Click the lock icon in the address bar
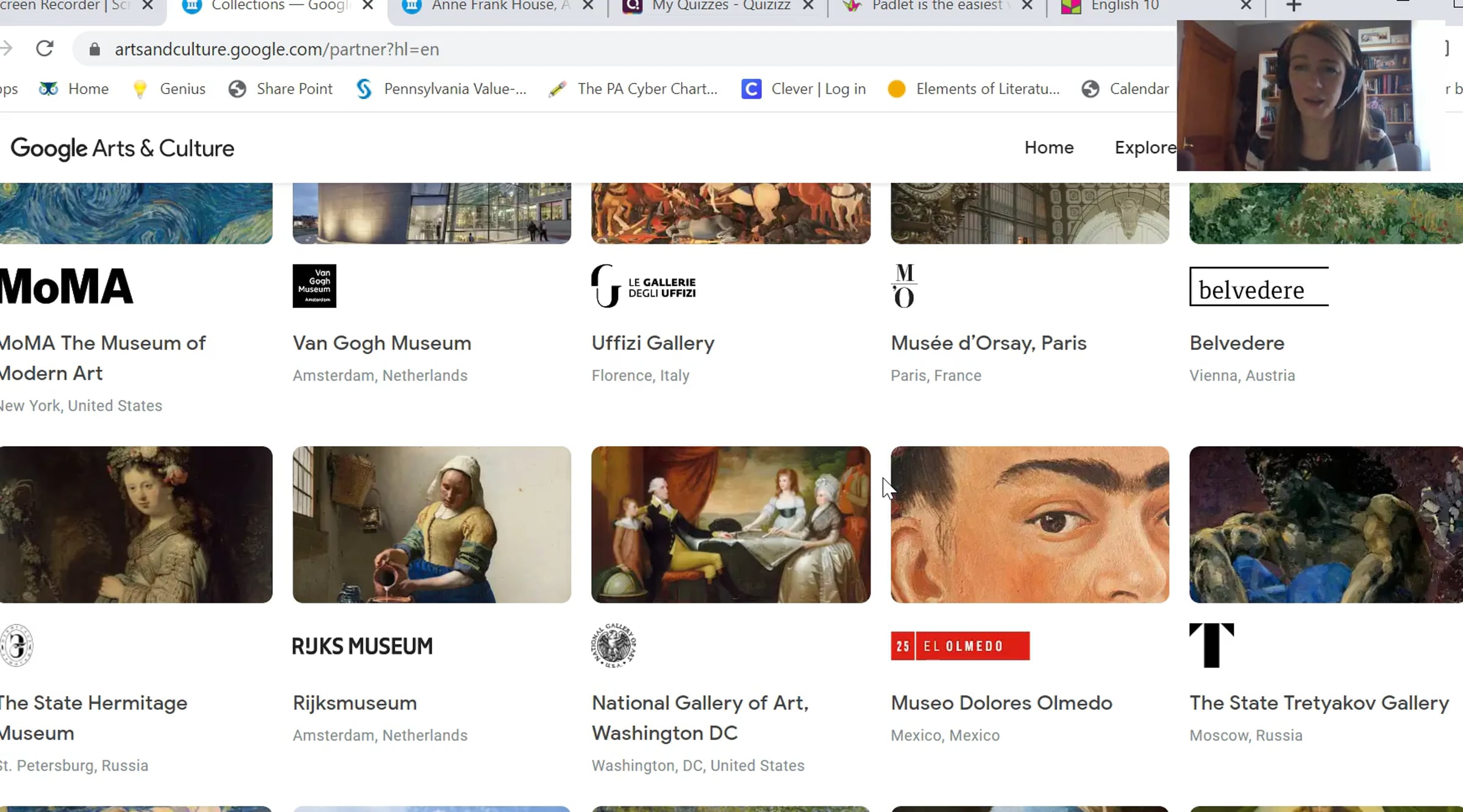The height and width of the screenshot is (812, 1463). point(94,49)
